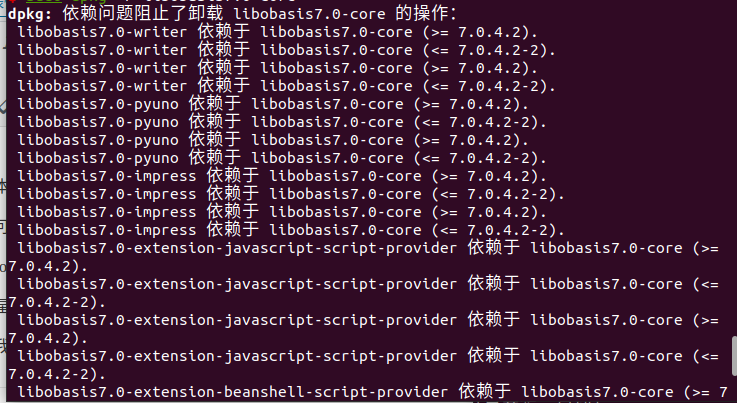737x403 pixels.
Task: Click "libobasis7.0-core" in the beanshell line
Action: (x=597, y=392)
